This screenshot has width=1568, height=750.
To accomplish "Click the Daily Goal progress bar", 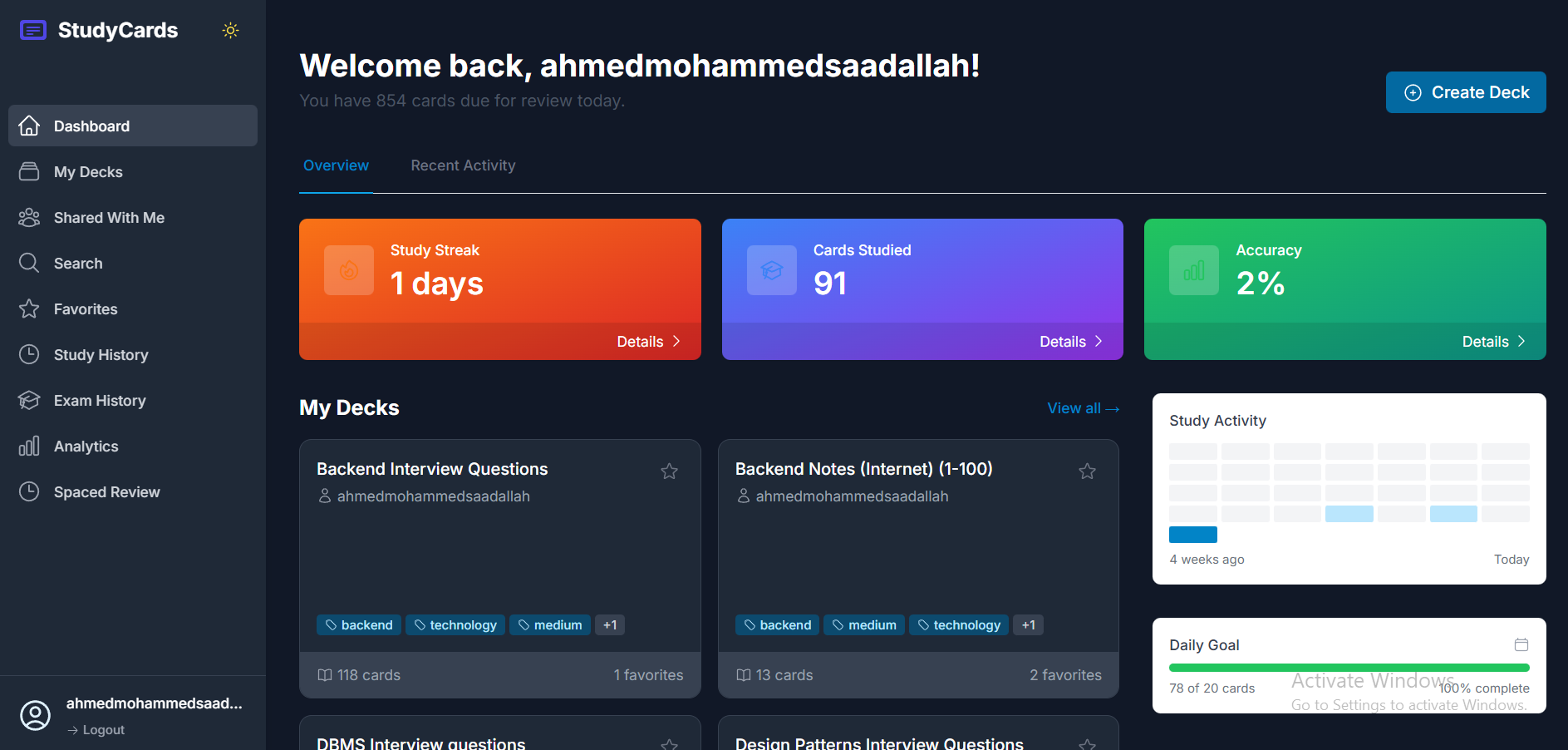I will click(1348, 667).
